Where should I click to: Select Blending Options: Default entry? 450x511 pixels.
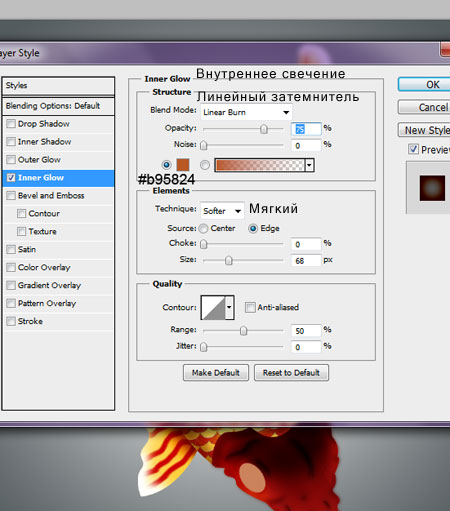pos(58,106)
